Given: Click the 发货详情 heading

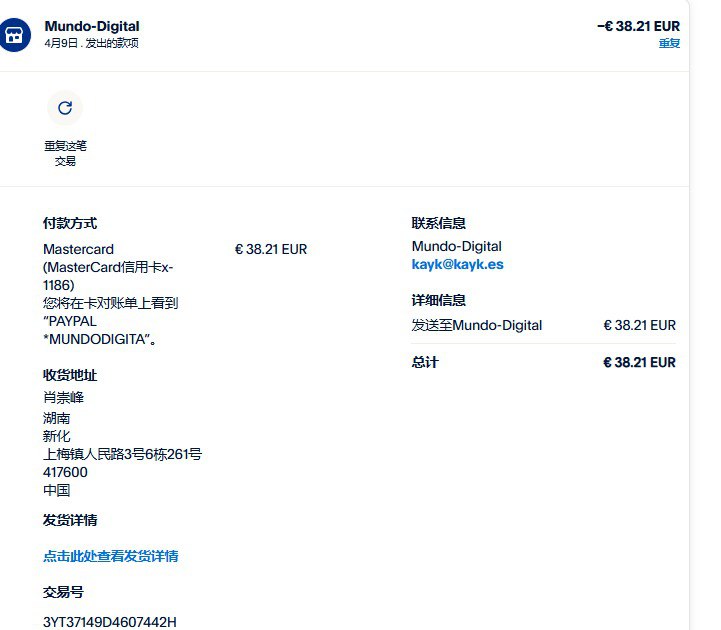Looking at the screenshot, I should pos(70,520).
